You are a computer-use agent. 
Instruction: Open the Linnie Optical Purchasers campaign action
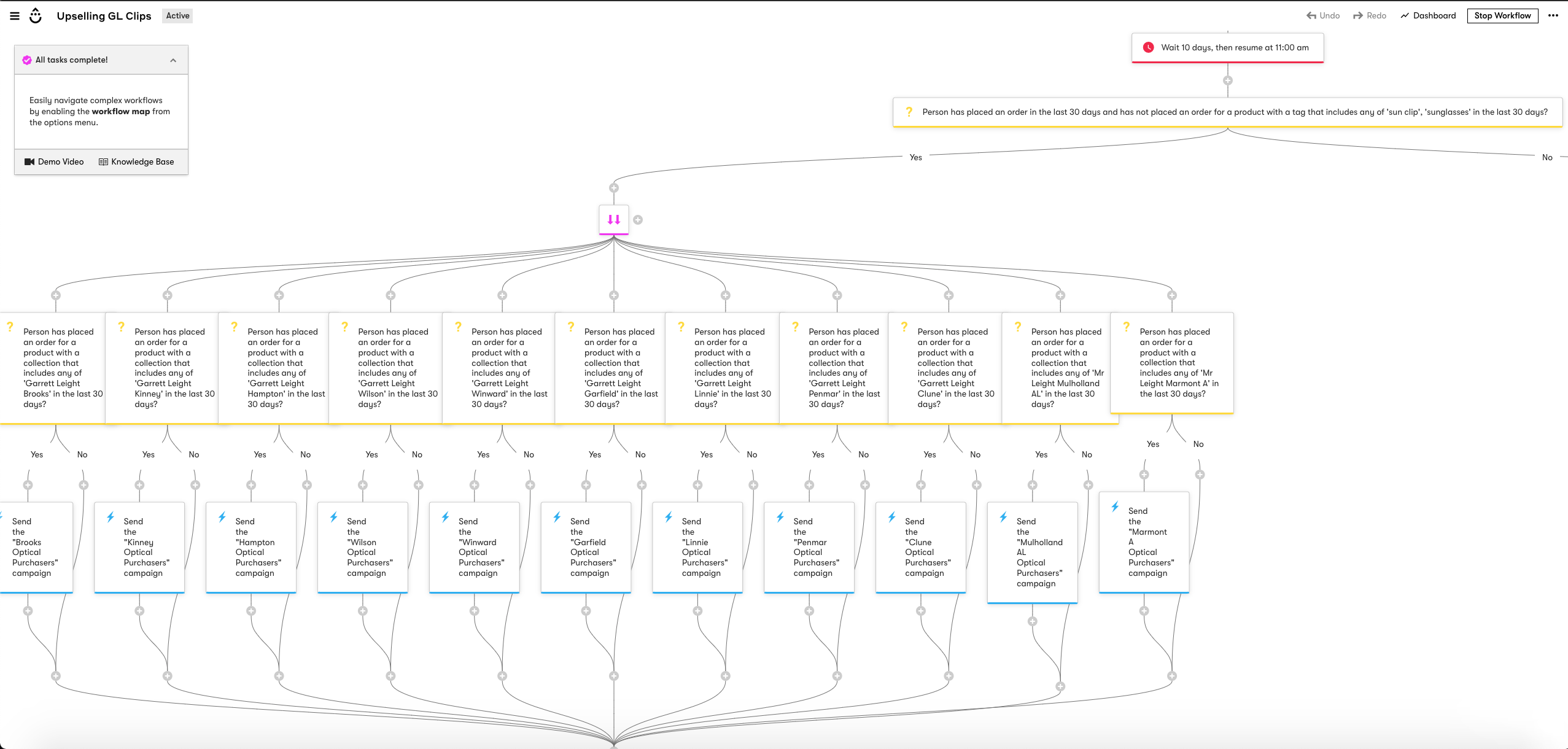[697, 548]
